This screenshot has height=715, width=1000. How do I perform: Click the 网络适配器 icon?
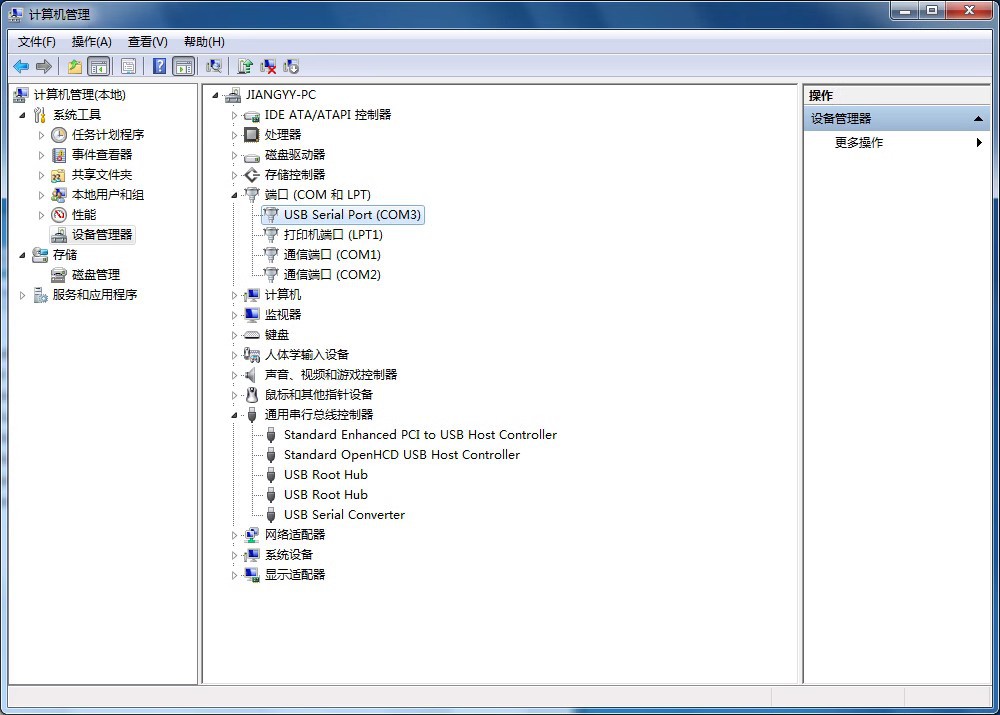(x=252, y=534)
